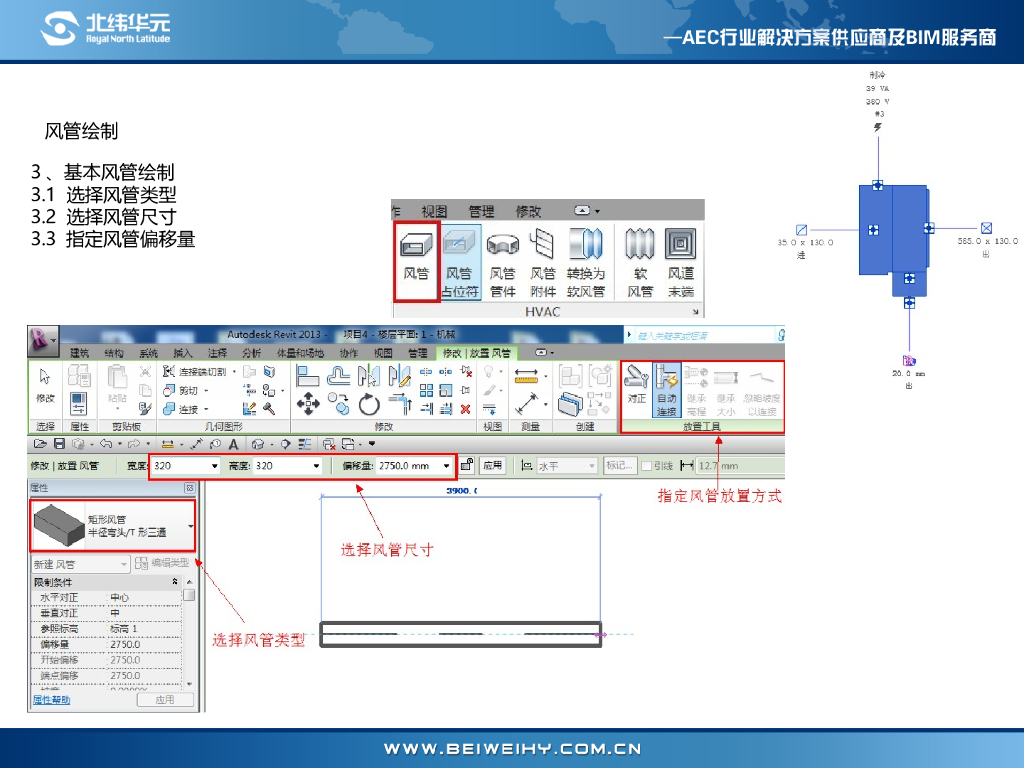
Task: Open the 建筑 ribbon tab
Action: coord(79,353)
